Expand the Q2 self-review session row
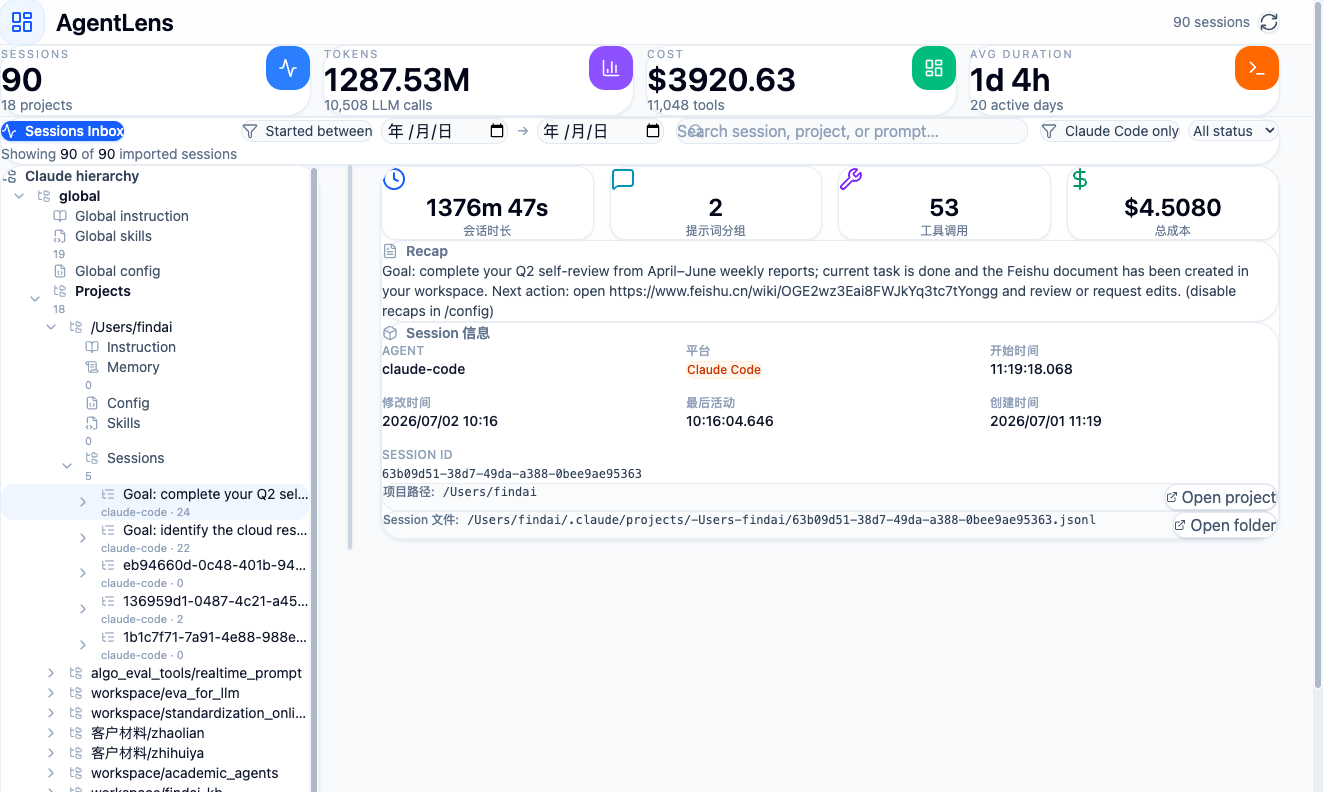The height and width of the screenshot is (792, 1323). coord(83,502)
